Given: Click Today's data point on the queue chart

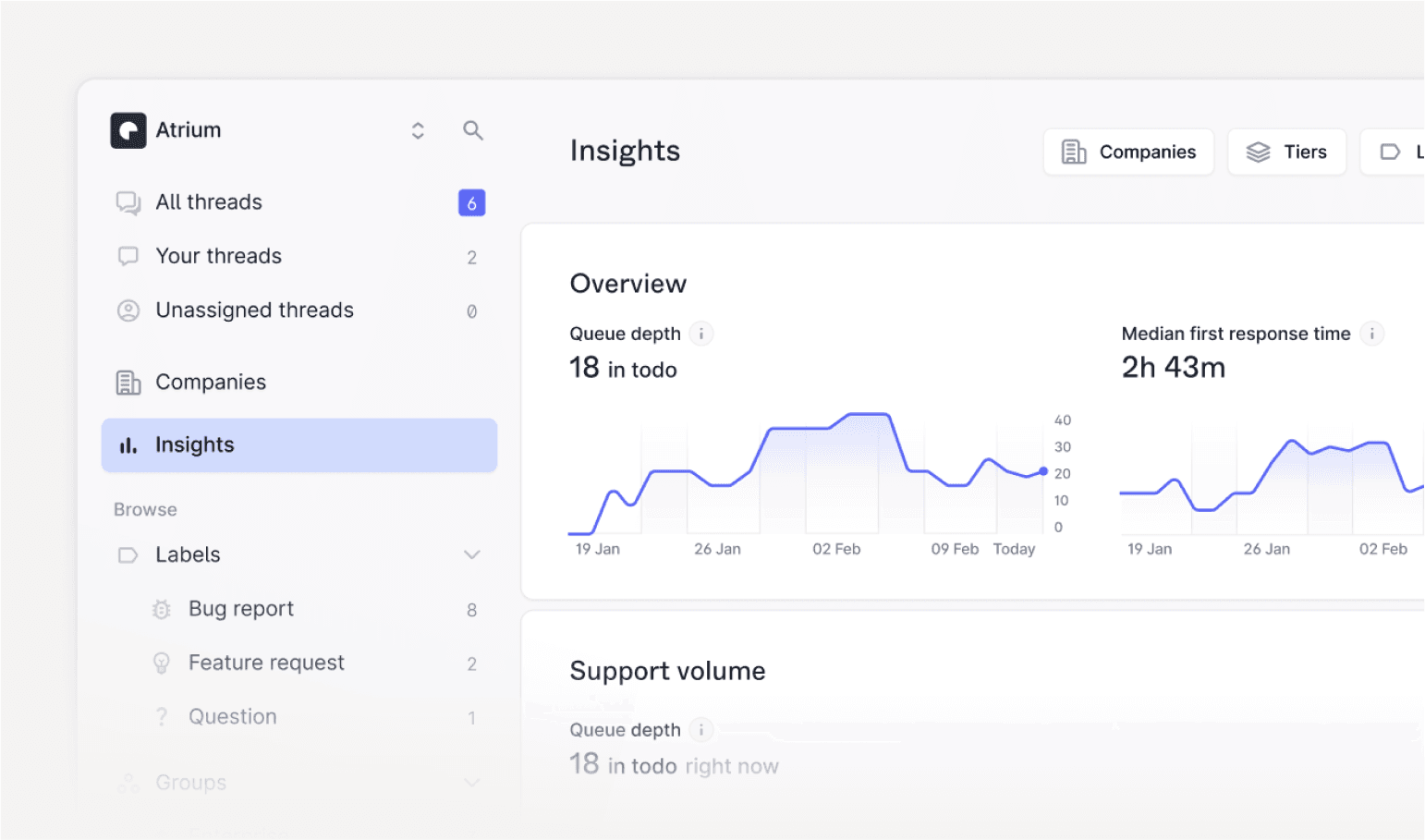Looking at the screenshot, I should click(1042, 471).
